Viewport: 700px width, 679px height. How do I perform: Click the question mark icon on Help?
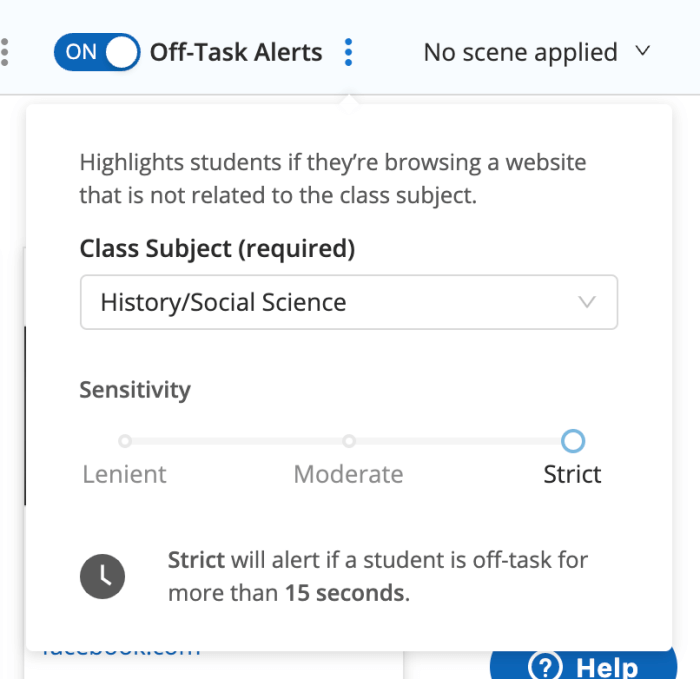click(x=545, y=667)
